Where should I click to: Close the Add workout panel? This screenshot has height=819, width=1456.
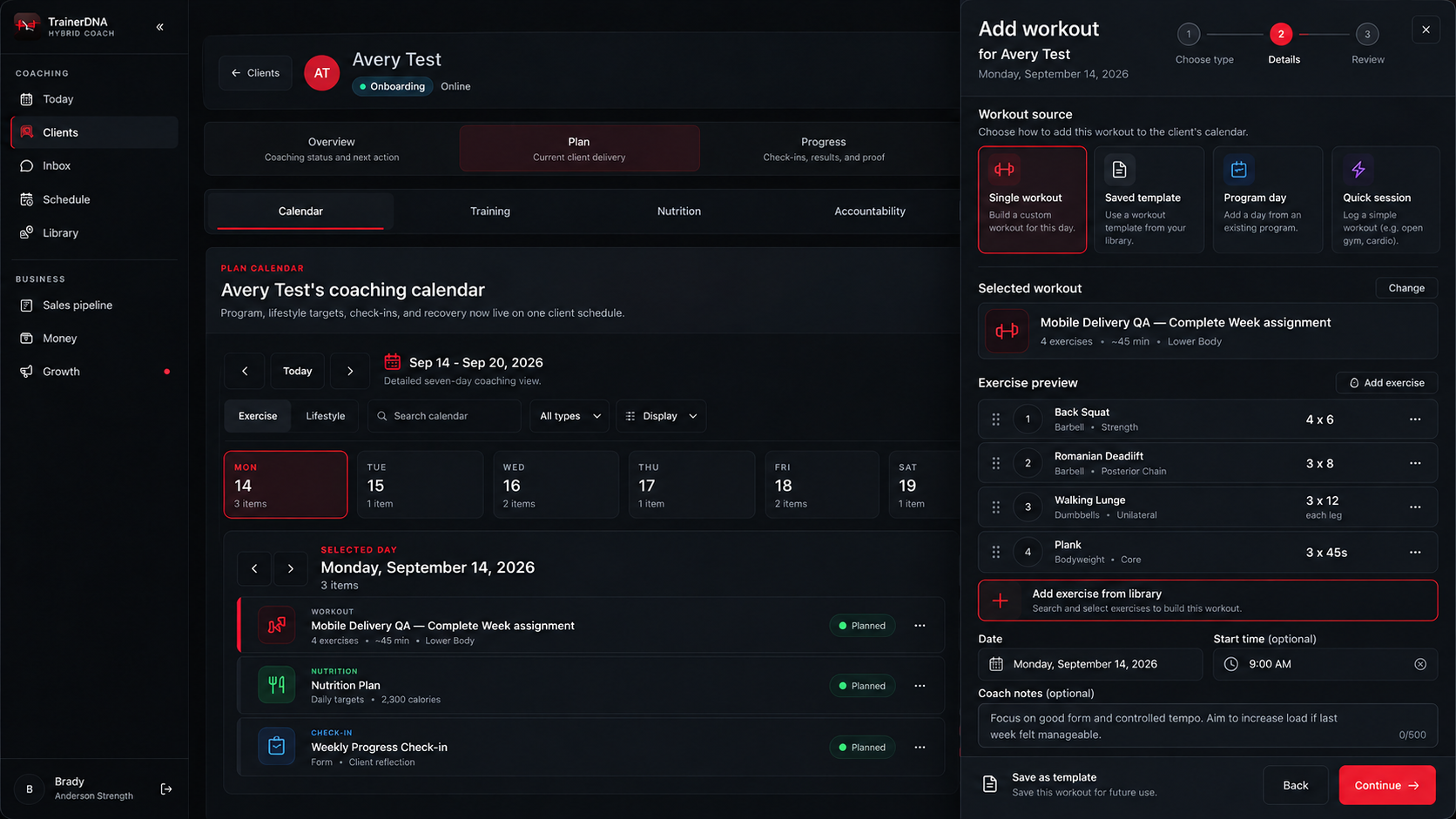[x=1426, y=30]
